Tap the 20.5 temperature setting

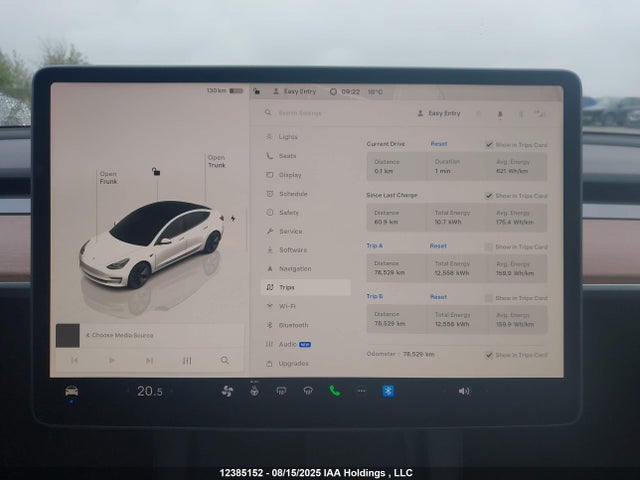click(150, 391)
